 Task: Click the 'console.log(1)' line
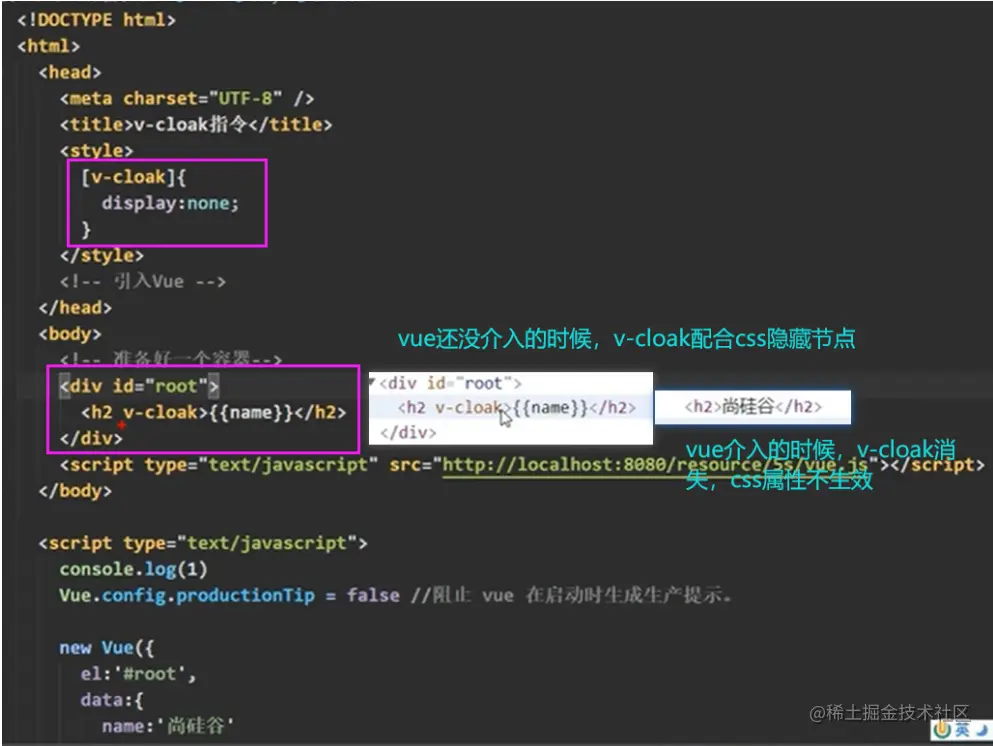133,569
